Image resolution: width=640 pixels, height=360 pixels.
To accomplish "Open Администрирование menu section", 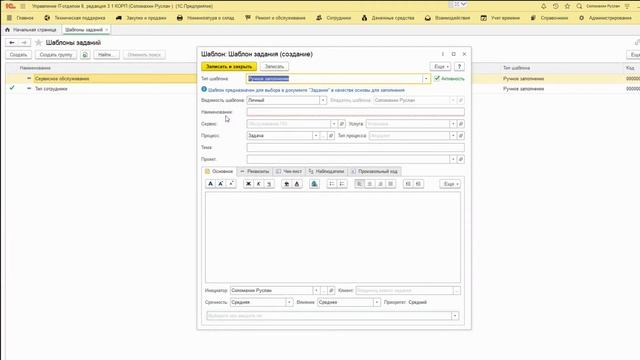I will pyautogui.click(x=605, y=18).
